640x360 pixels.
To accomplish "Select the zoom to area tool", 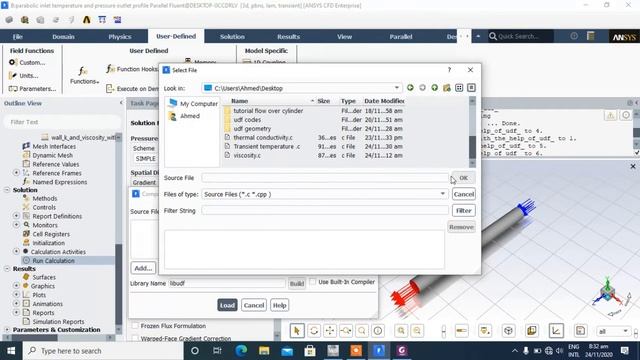I will [362, 331].
